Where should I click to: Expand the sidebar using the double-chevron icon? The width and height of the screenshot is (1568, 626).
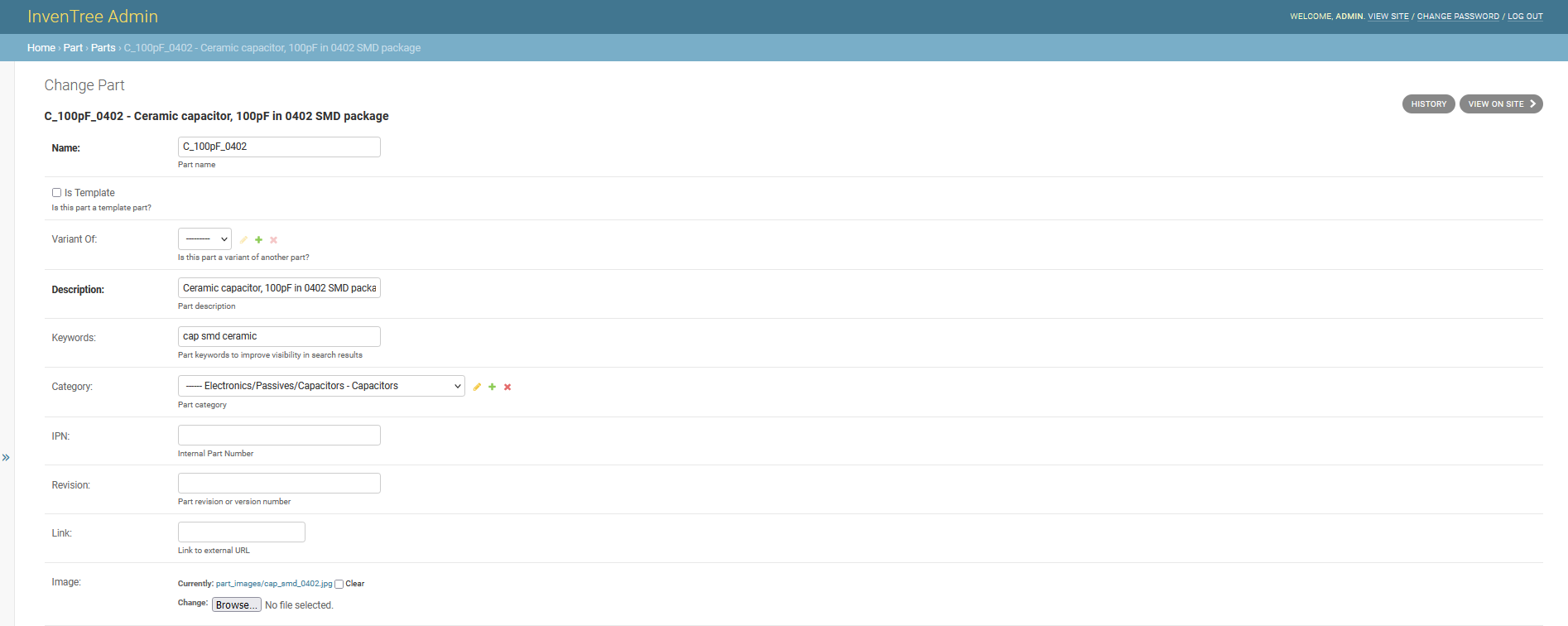pyautogui.click(x=6, y=458)
